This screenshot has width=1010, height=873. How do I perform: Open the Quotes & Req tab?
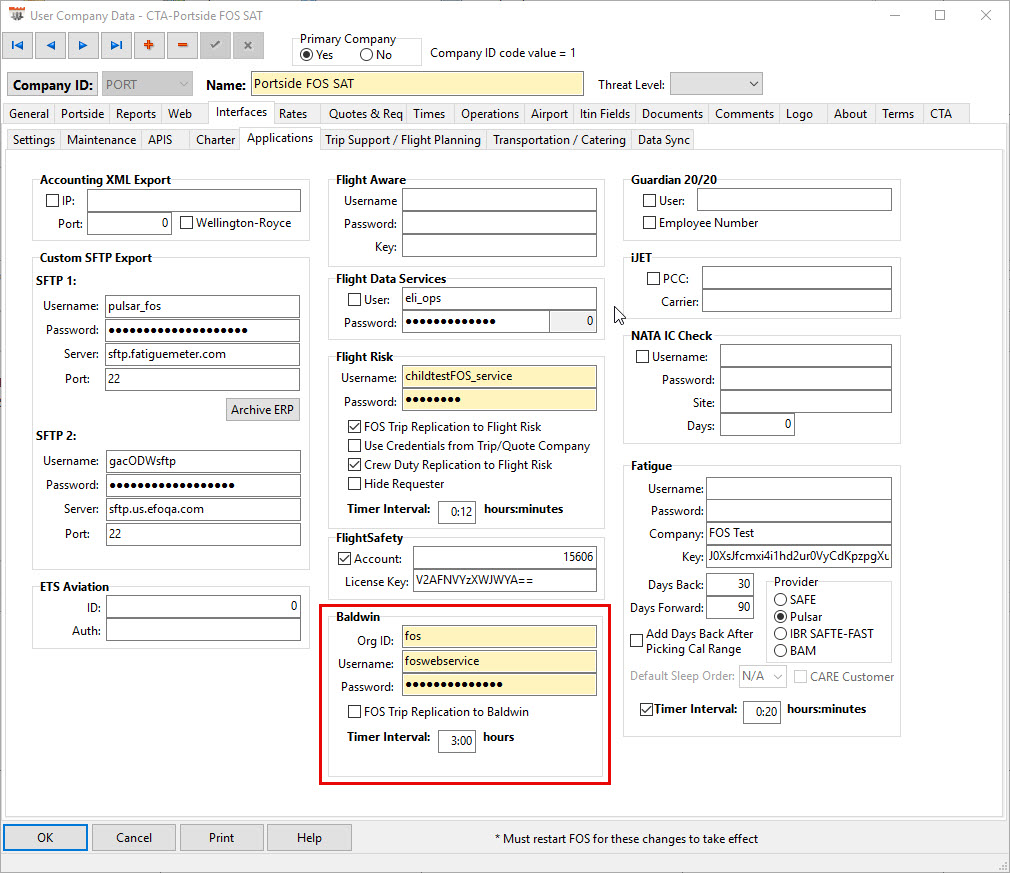[365, 114]
